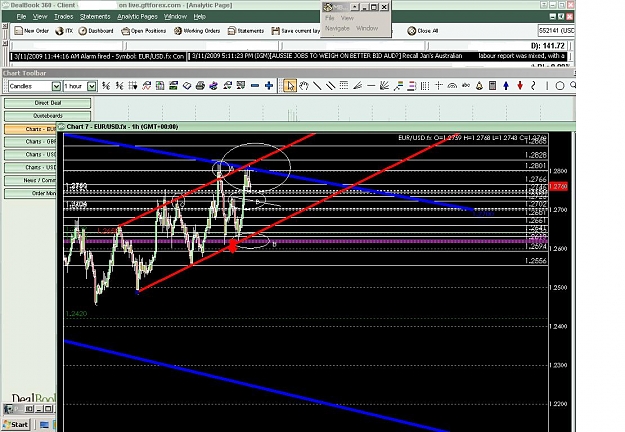Click Statements toolbar button
The width and height of the screenshot is (625, 432).
(x=246, y=31)
